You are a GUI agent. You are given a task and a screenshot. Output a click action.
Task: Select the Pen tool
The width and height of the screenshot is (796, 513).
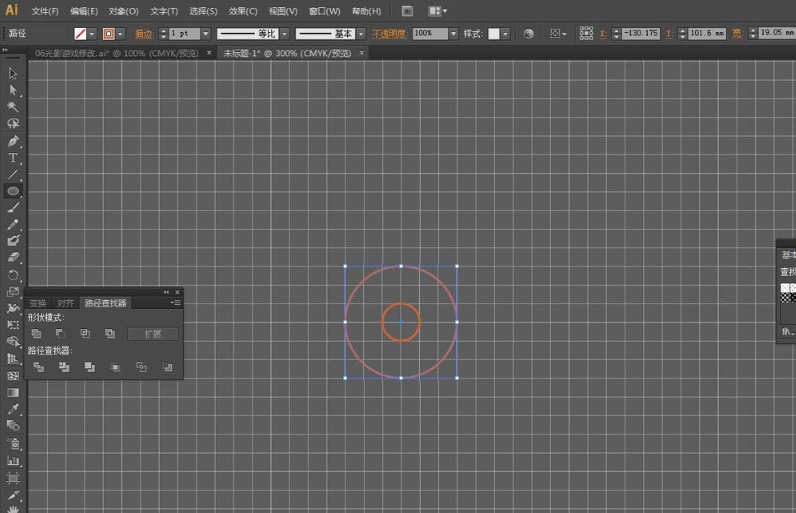13,141
